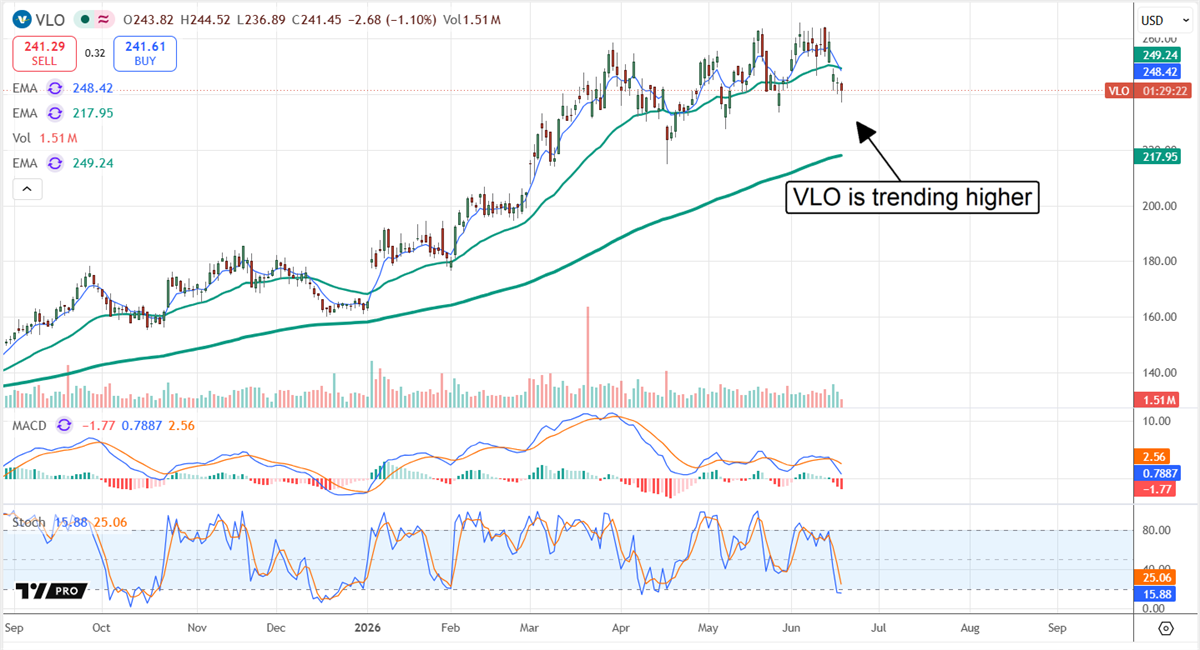This screenshot has width=1200, height=650.
Task: Click the refresh icon beside EMA 248.42
Action: click(x=55, y=88)
